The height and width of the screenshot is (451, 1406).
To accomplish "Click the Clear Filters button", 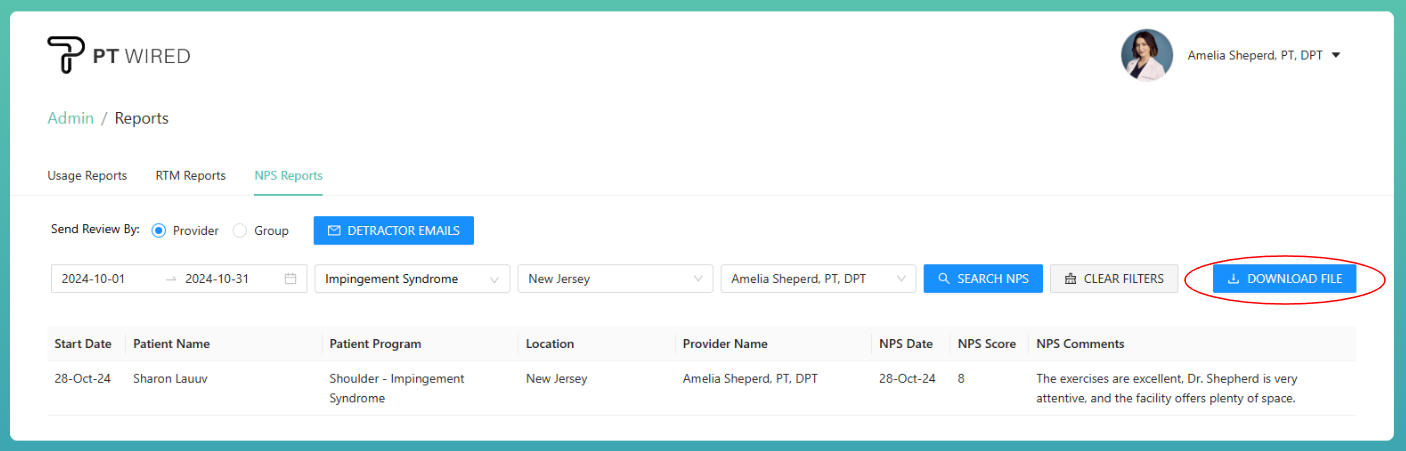I will (1113, 279).
